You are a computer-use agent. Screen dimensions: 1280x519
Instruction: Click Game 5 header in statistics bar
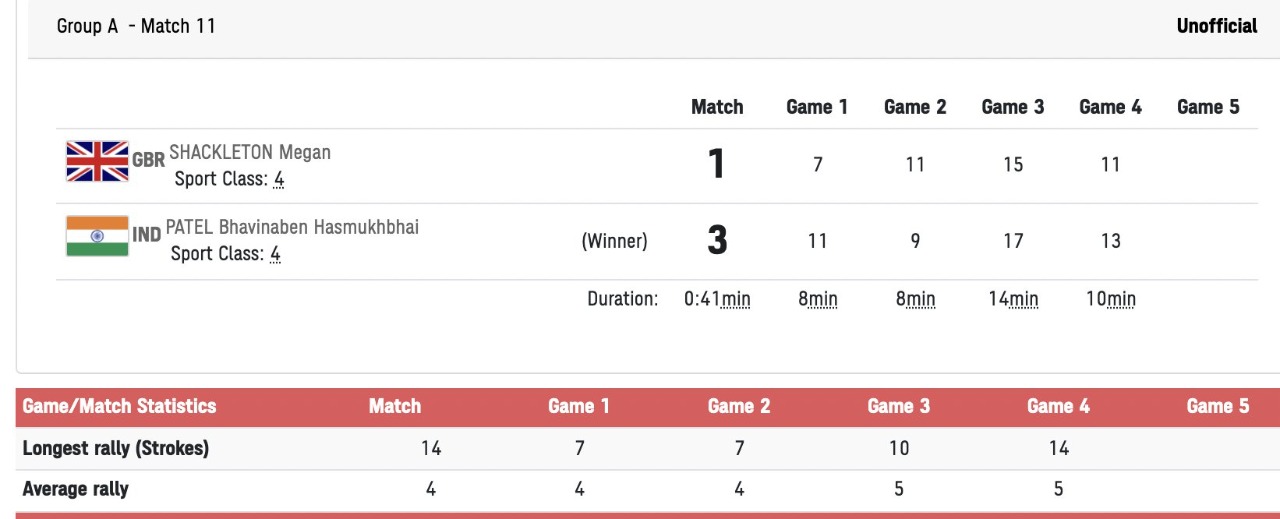pyautogui.click(x=1217, y=406)
